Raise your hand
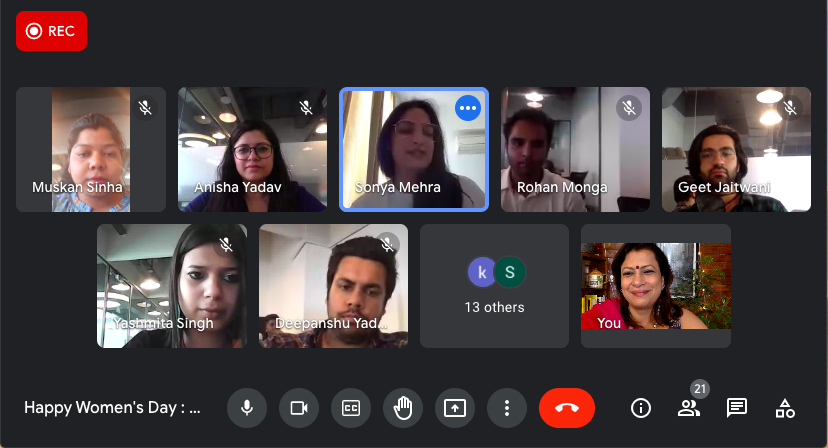Screen dimensions: 828x448 [403, 408]
